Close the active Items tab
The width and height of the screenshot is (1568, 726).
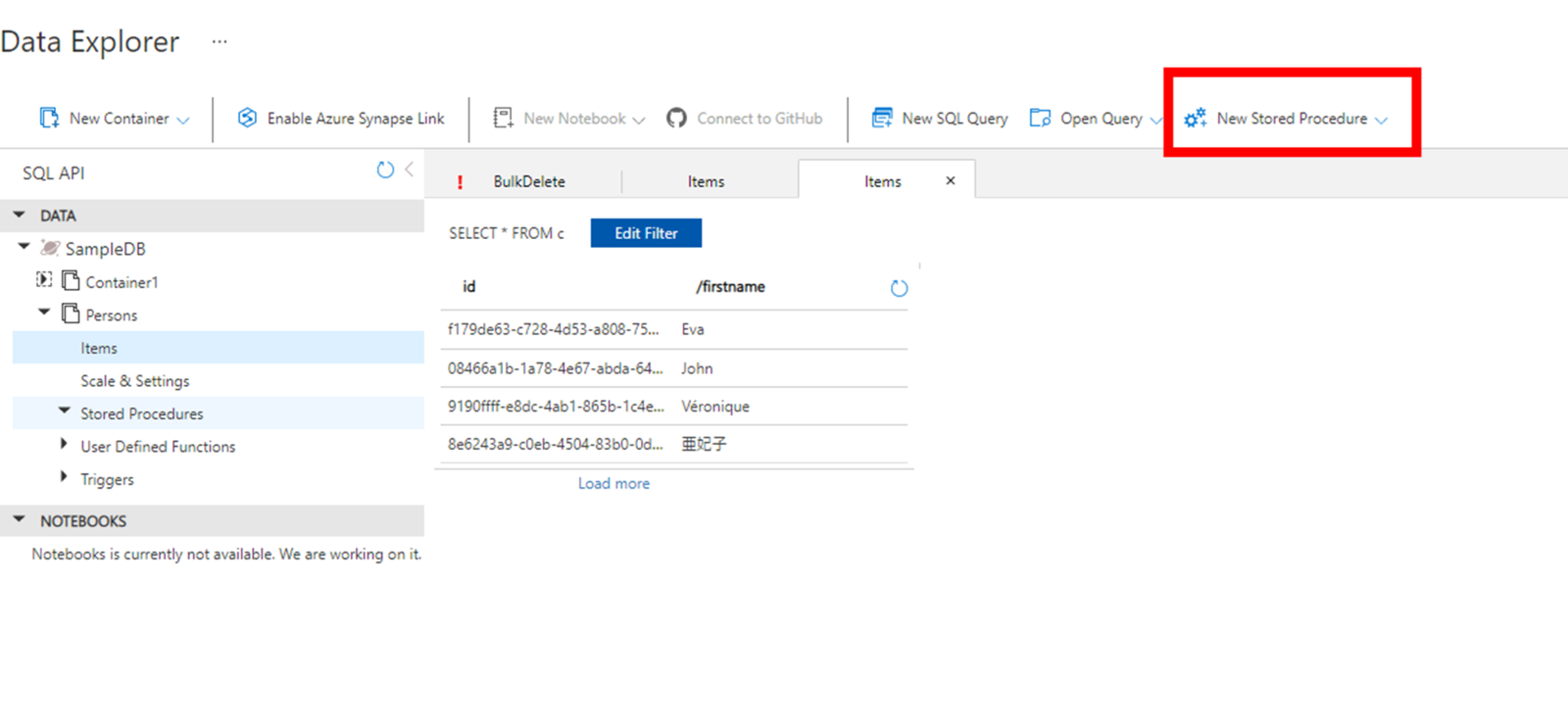pos(951,180)
